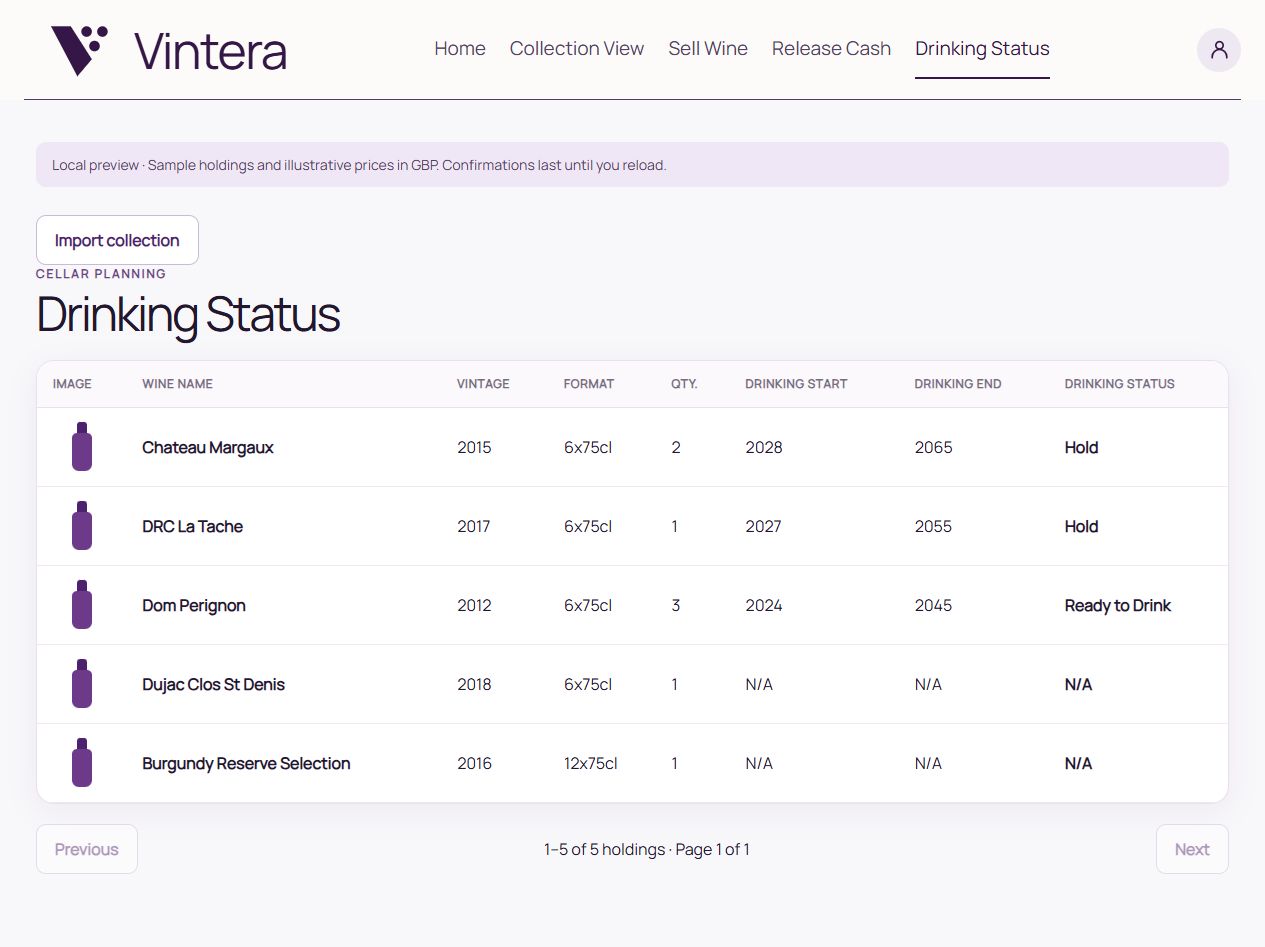This screenshot has height=947, width=1265.
Task: Click the Dom Perignon bottle image
Action: [x=82, y=605]
